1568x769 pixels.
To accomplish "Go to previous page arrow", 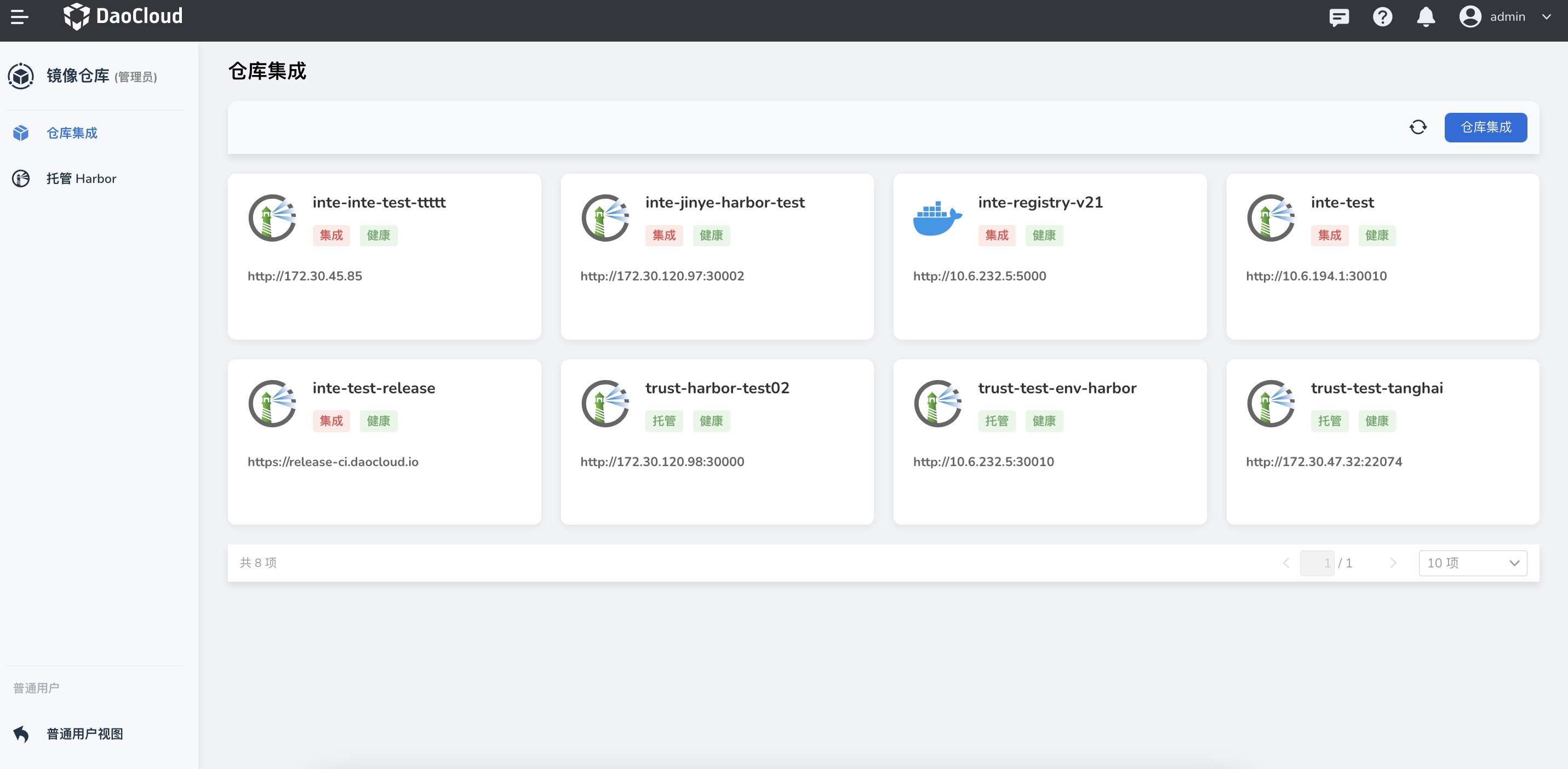I will (x=1286, y=564).
